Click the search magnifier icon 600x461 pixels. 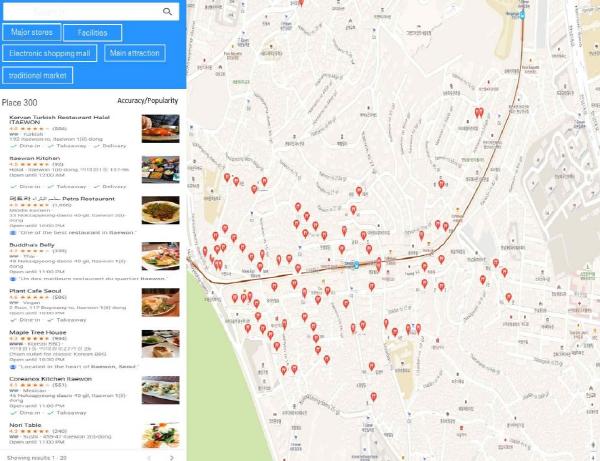(x=167, y=11)
